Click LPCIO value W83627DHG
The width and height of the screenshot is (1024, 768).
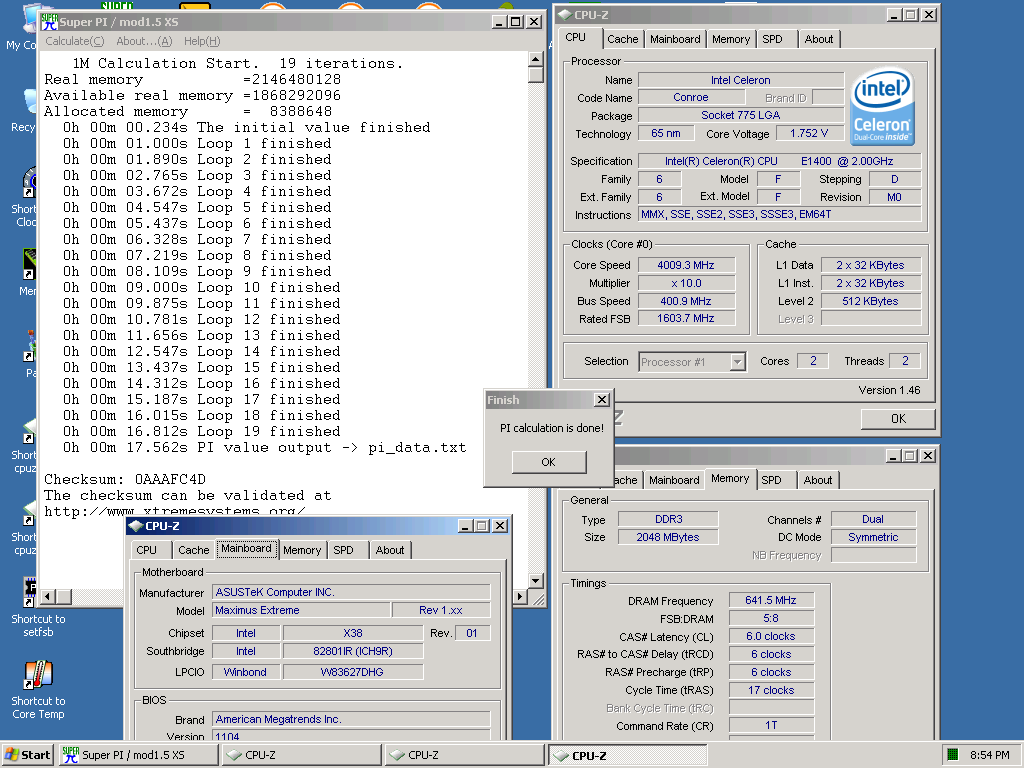[x=353, y=672]
